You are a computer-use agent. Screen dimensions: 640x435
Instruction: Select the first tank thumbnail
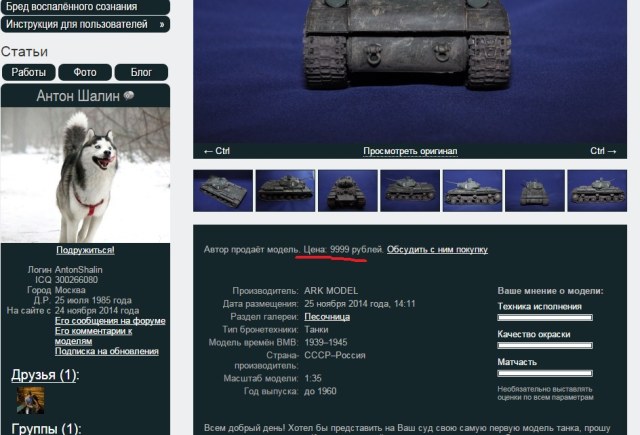point(223,191)
